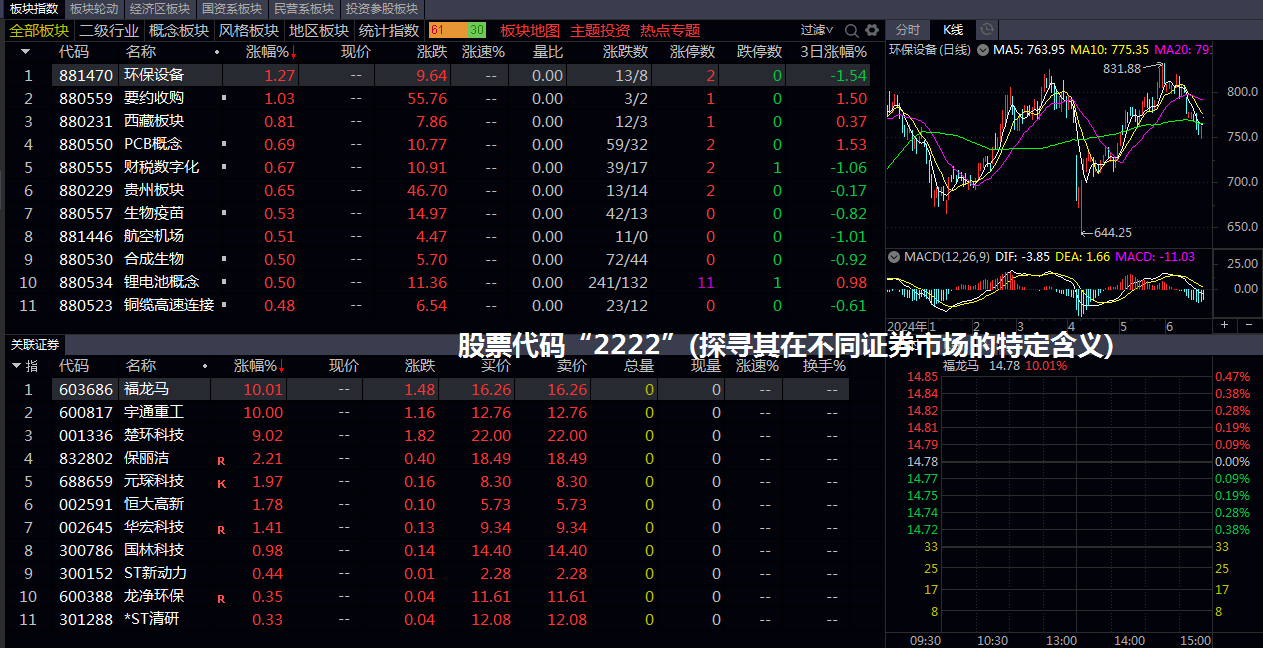Open the MACD indicator dropdown circle icon
1263x648 pixels.
point(893,257)
